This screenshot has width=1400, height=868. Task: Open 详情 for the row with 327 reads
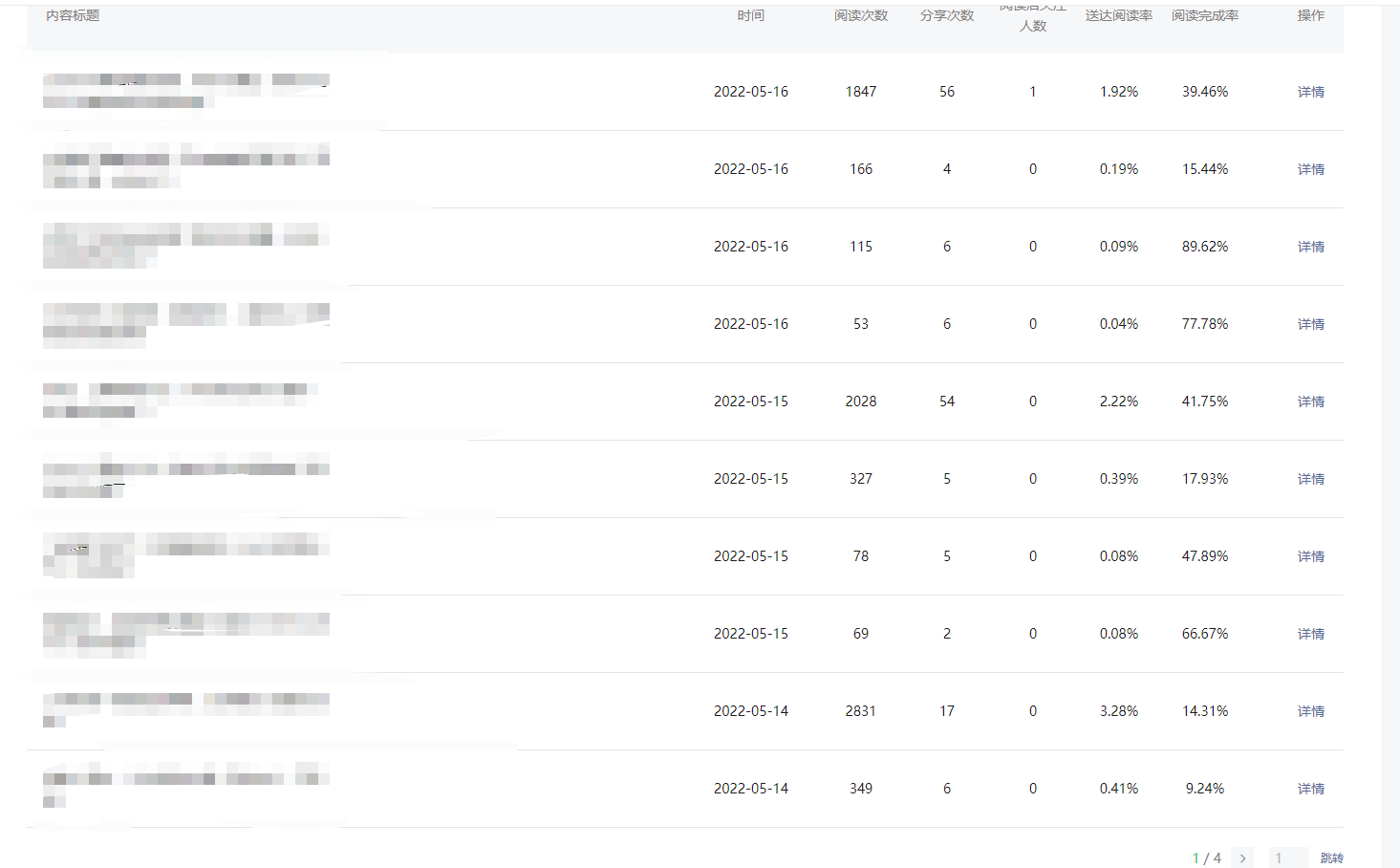click(x=1310, y=479)
